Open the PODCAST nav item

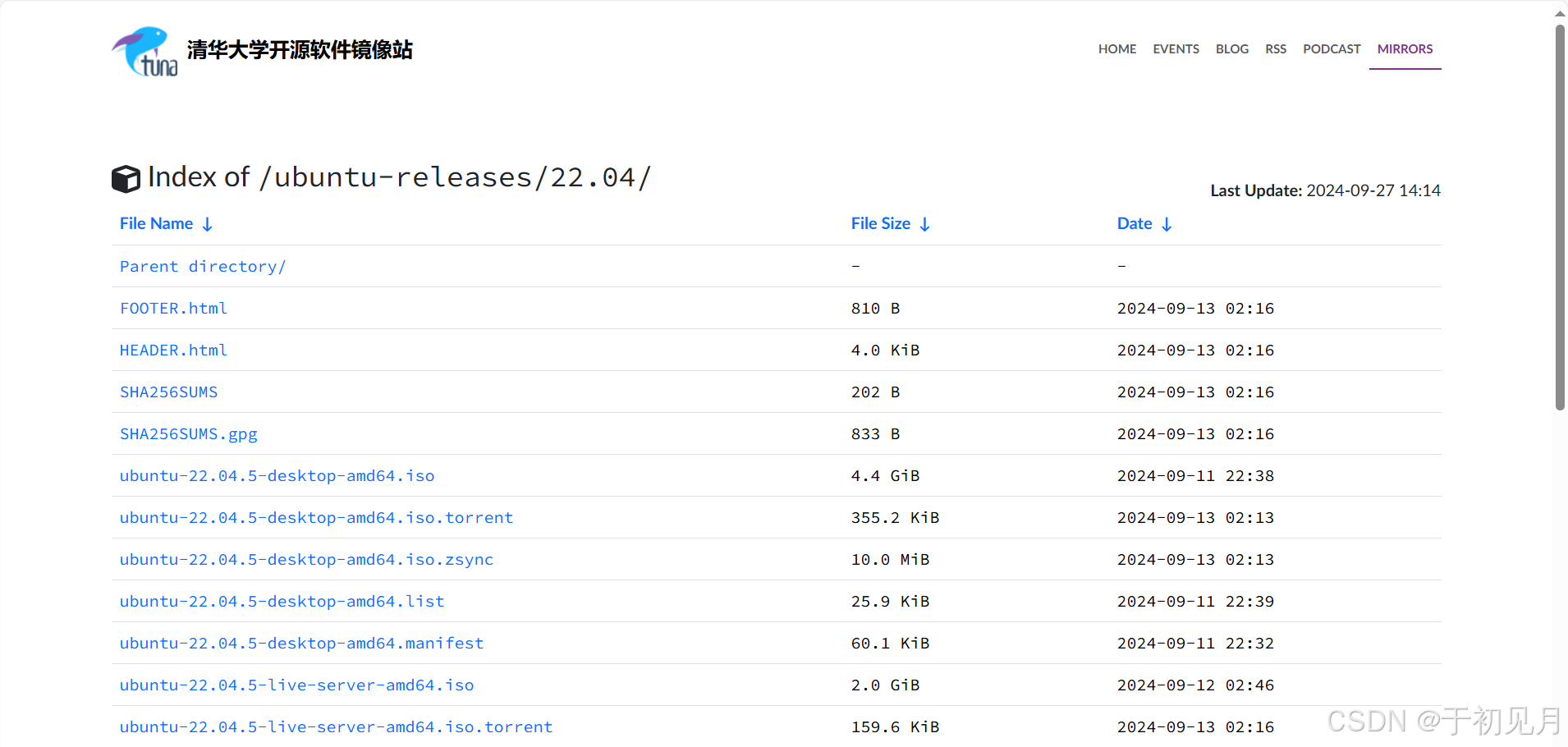[1332, 49]
